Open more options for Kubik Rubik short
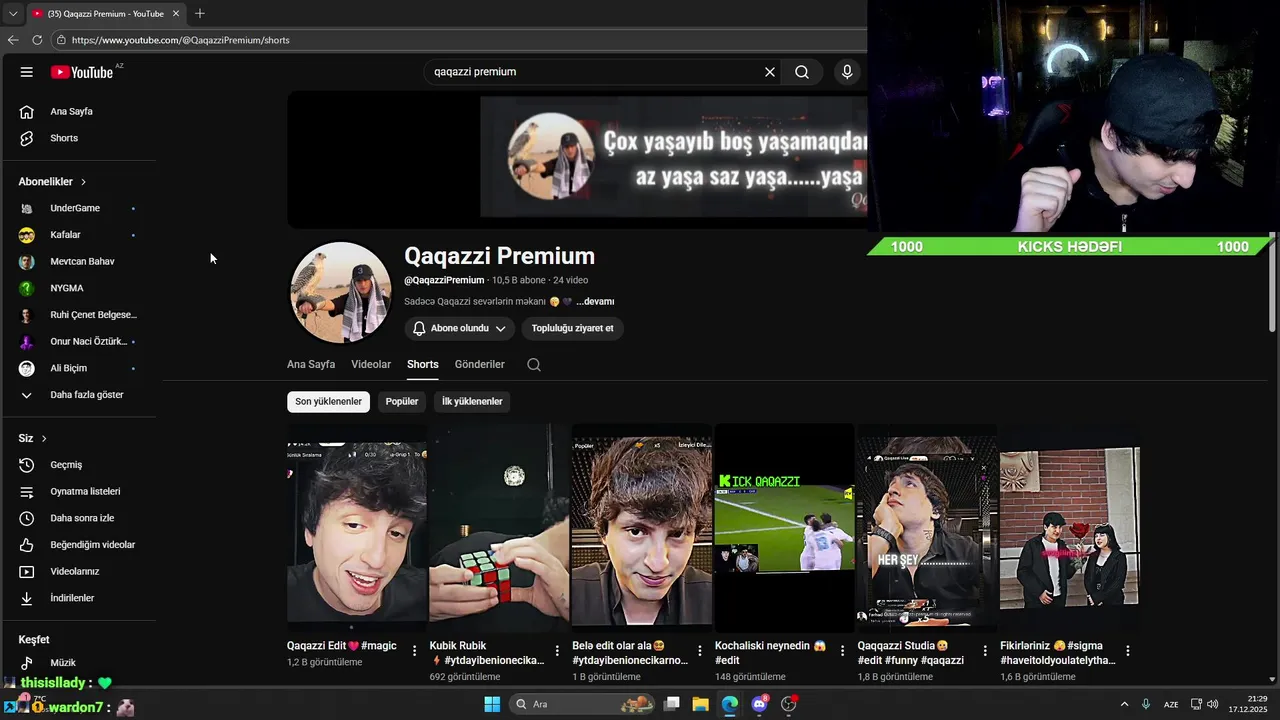The height and width of the screenshot is (720, 1280). (x=557, y=651)
